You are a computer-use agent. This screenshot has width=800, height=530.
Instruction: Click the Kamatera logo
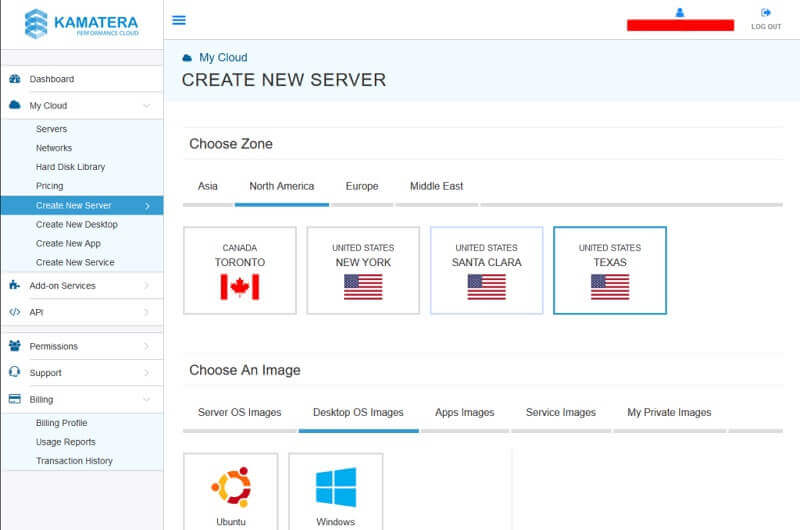(x=81, y=23)
